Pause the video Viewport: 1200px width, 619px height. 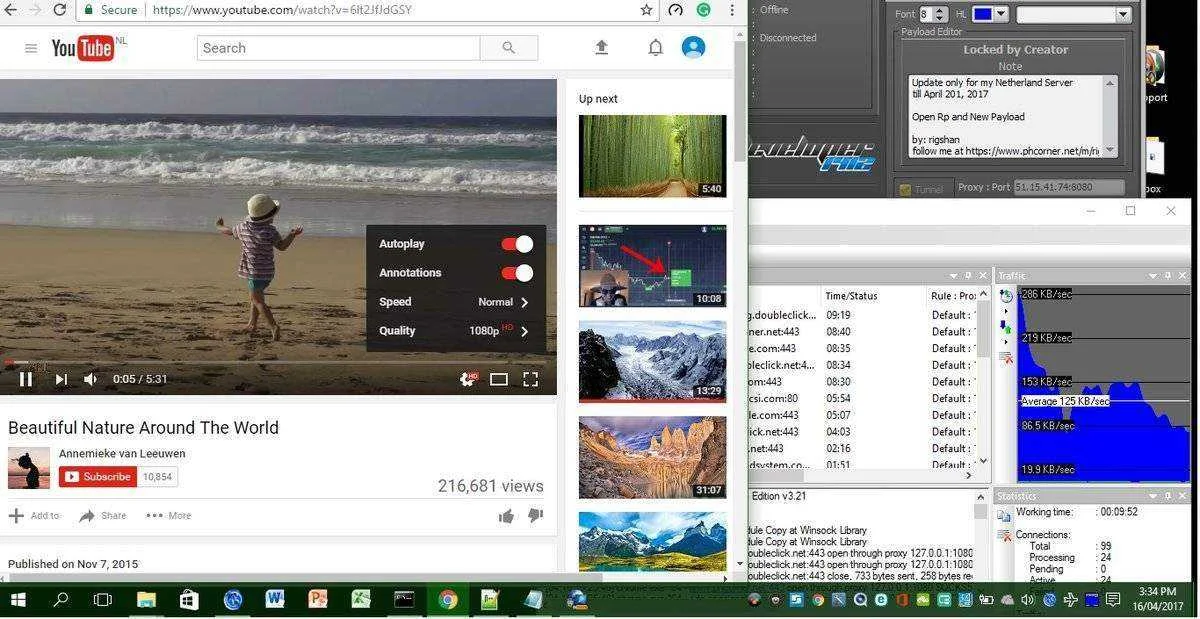(x=26, y=379)
